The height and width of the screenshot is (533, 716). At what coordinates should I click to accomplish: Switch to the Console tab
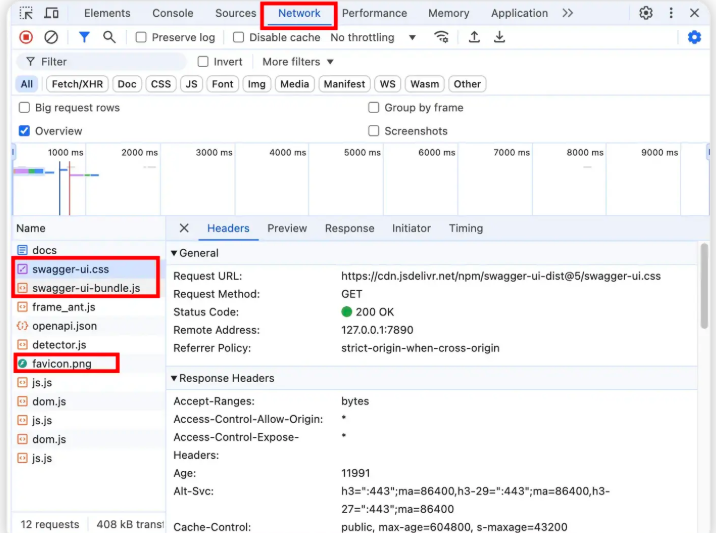click(x=173, y=13)
